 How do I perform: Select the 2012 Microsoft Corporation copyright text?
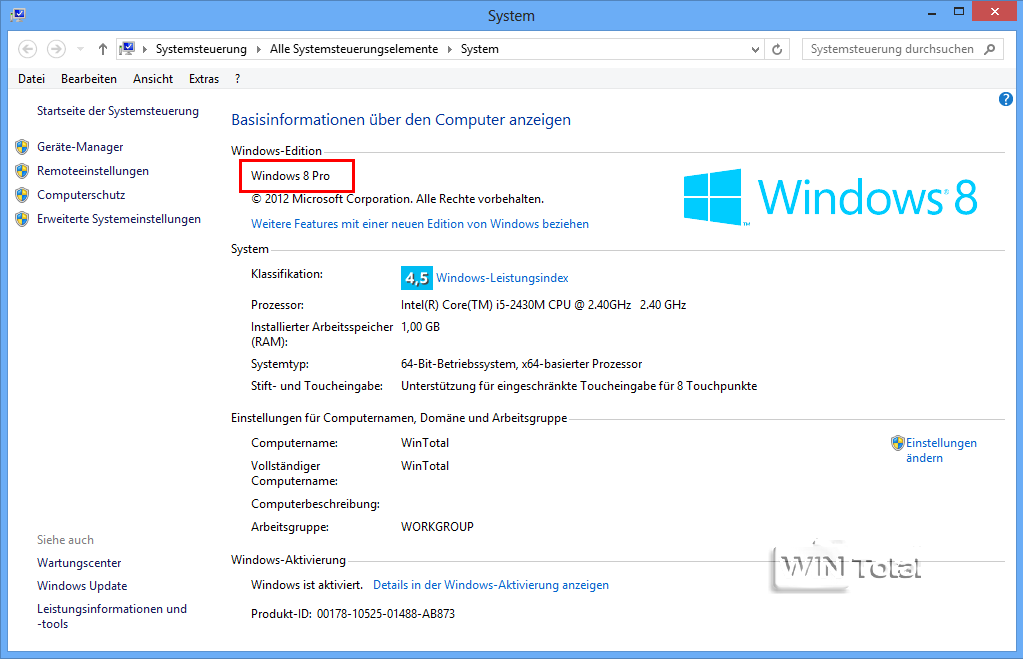pos(397,199)
